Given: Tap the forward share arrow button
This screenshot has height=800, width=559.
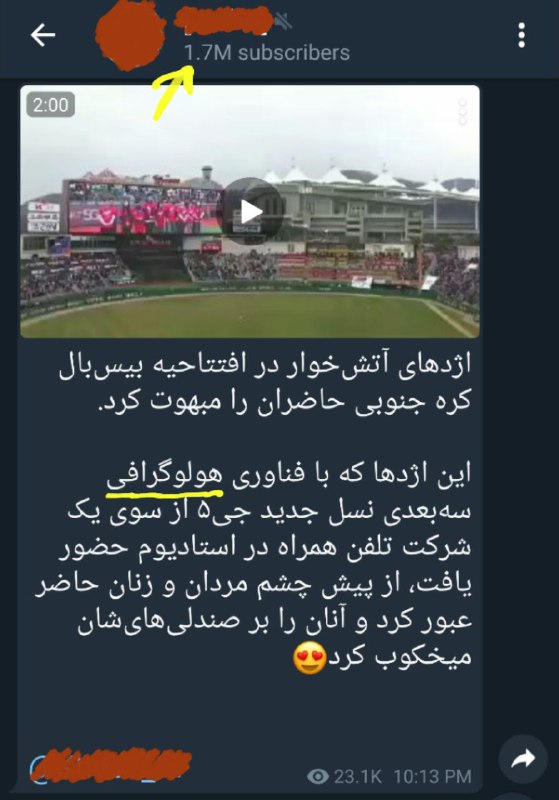Looking at the screenshot, I should coord(523,759).
